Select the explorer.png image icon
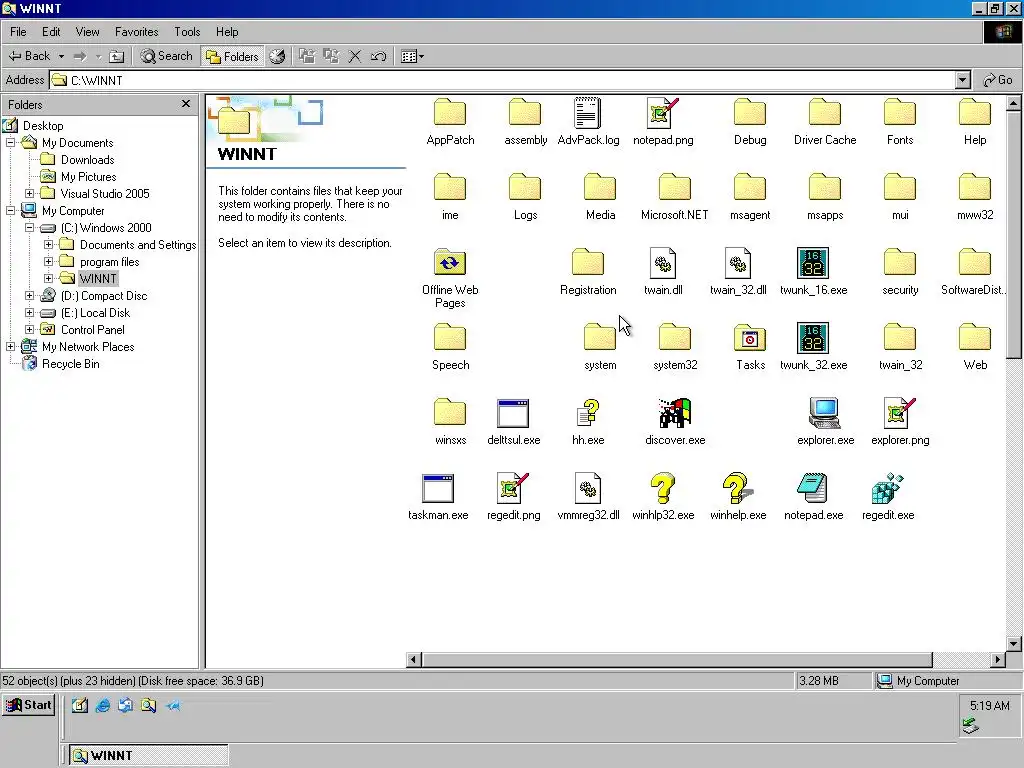 point(899,413)
